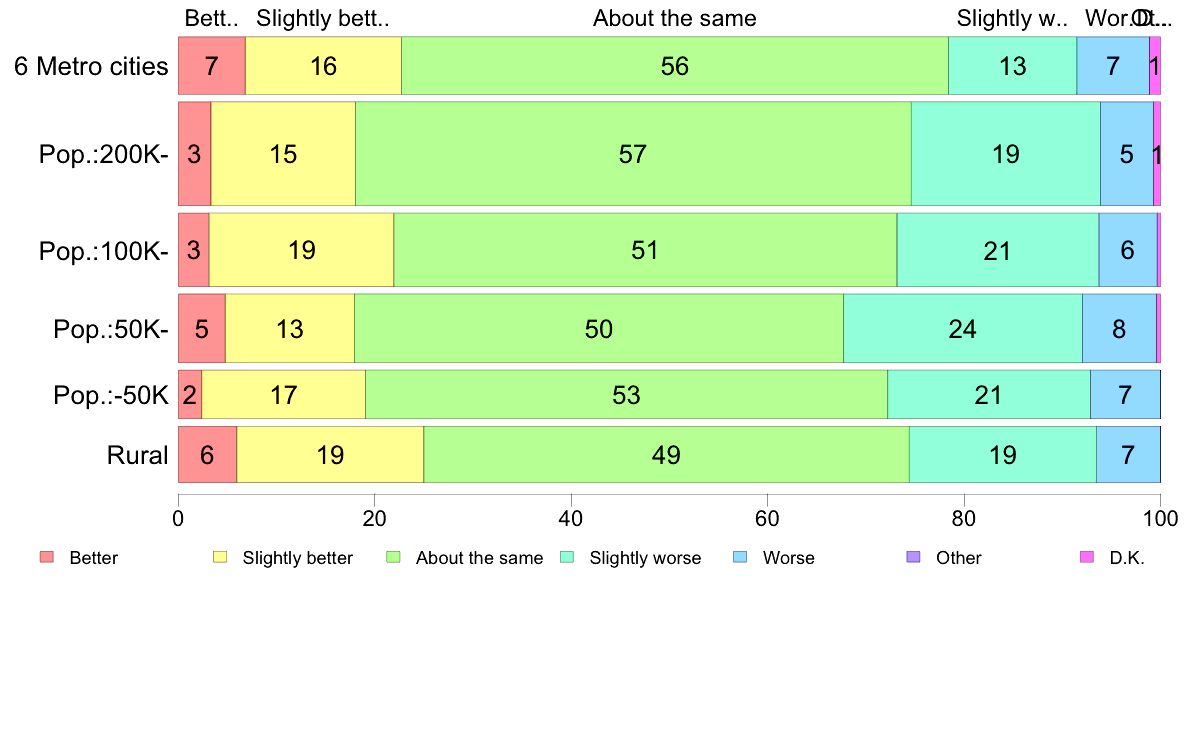Click the 40 tick on the x-axis
The width and height of the screenshot is (1188, 736).
tap(571, 518)
